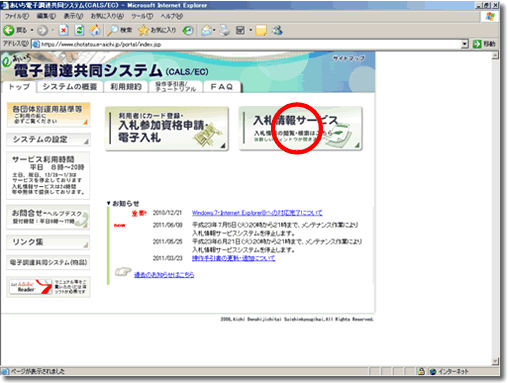Click the サイトマップ link

click(x=349, y=58)
